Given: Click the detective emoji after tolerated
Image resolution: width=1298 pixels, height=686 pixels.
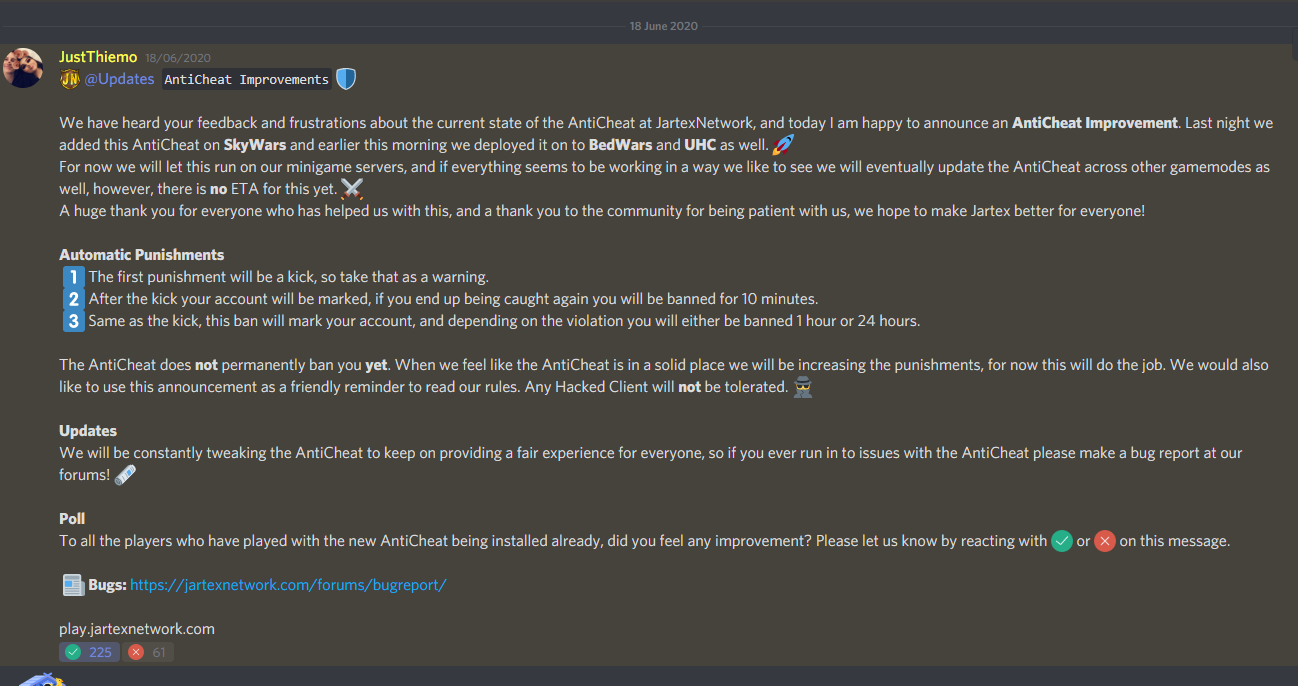Looking at the screenshot, I should [803, 387].
